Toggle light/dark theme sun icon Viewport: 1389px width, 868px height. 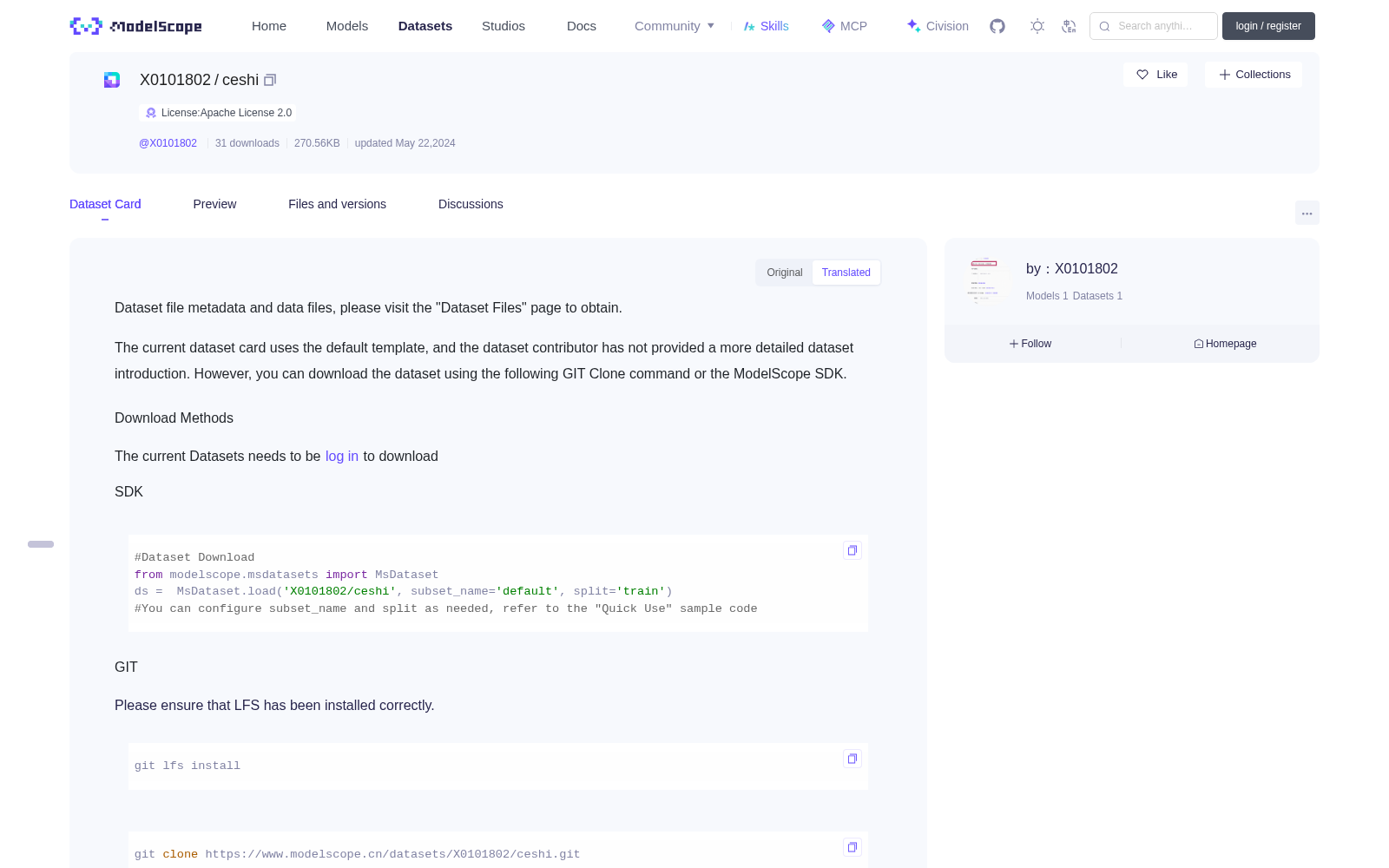pyautogui.click(x=1037, y=26)
